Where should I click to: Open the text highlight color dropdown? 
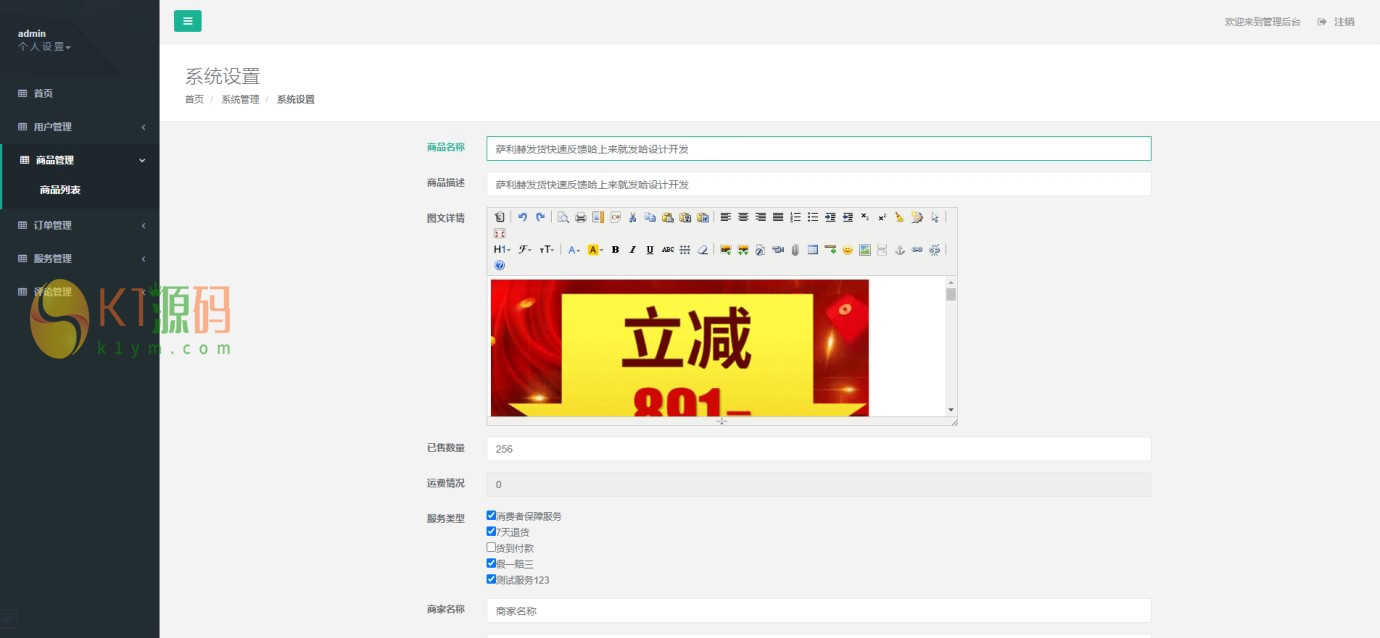595,250
